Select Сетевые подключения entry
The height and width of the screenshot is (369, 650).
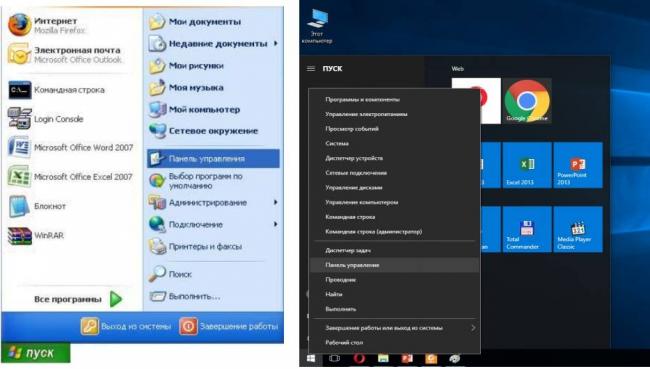pos(394,173)
